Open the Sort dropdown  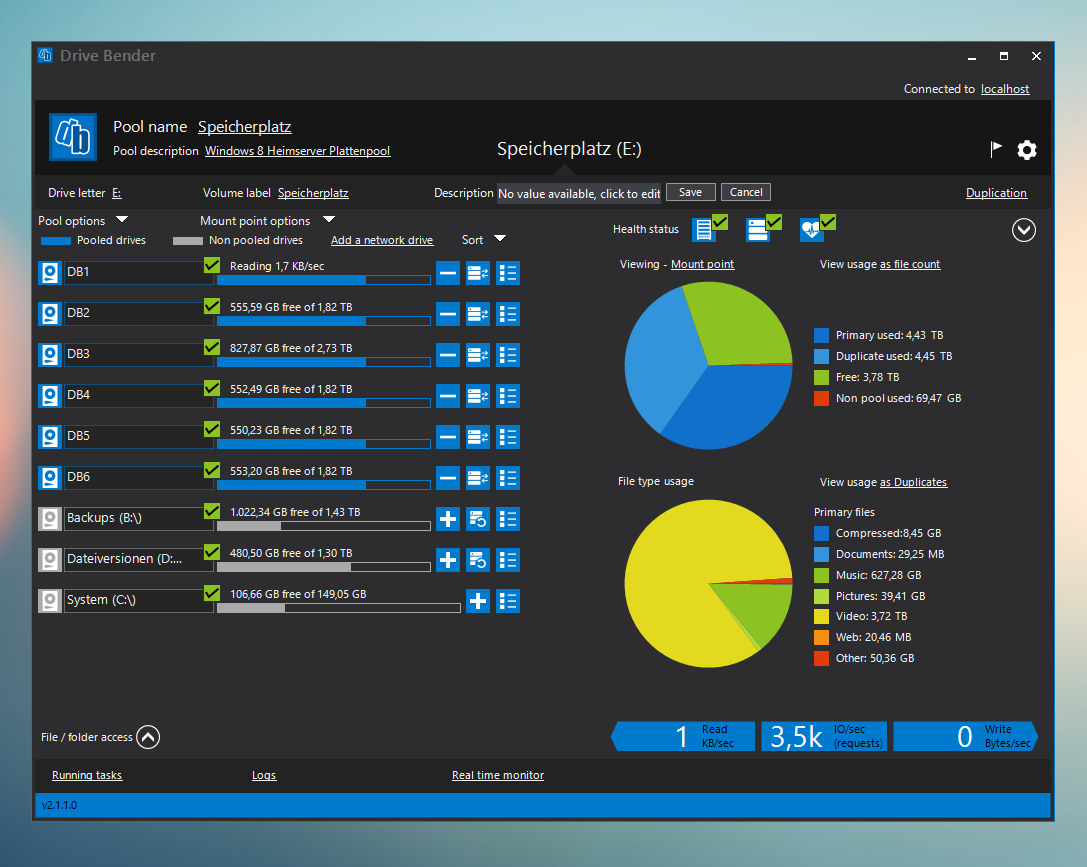500,239
